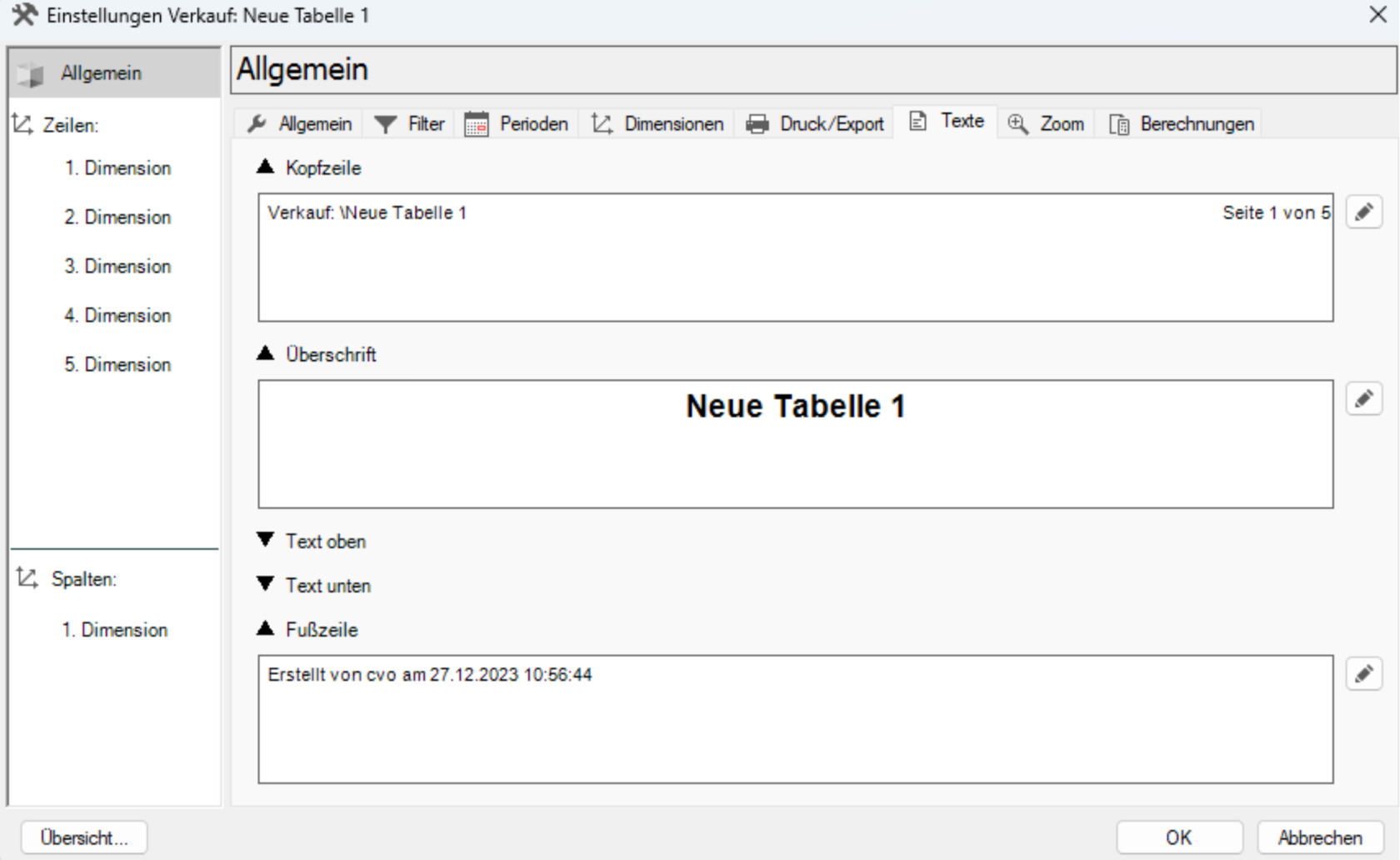This screenshot has height=860, width=1400.
Task: Click the document icon on Texte tab
Action: click(917, 122)
